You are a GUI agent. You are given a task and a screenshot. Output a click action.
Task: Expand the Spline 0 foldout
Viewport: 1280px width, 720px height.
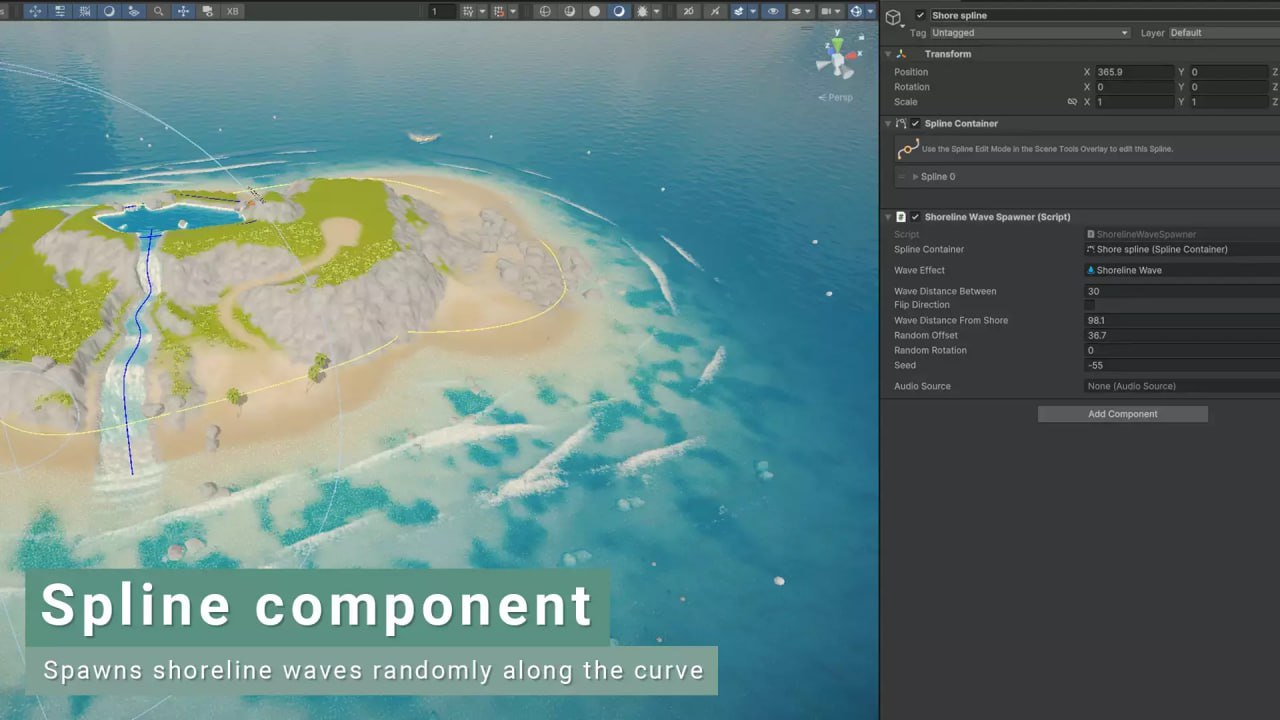tap(917, 176)
